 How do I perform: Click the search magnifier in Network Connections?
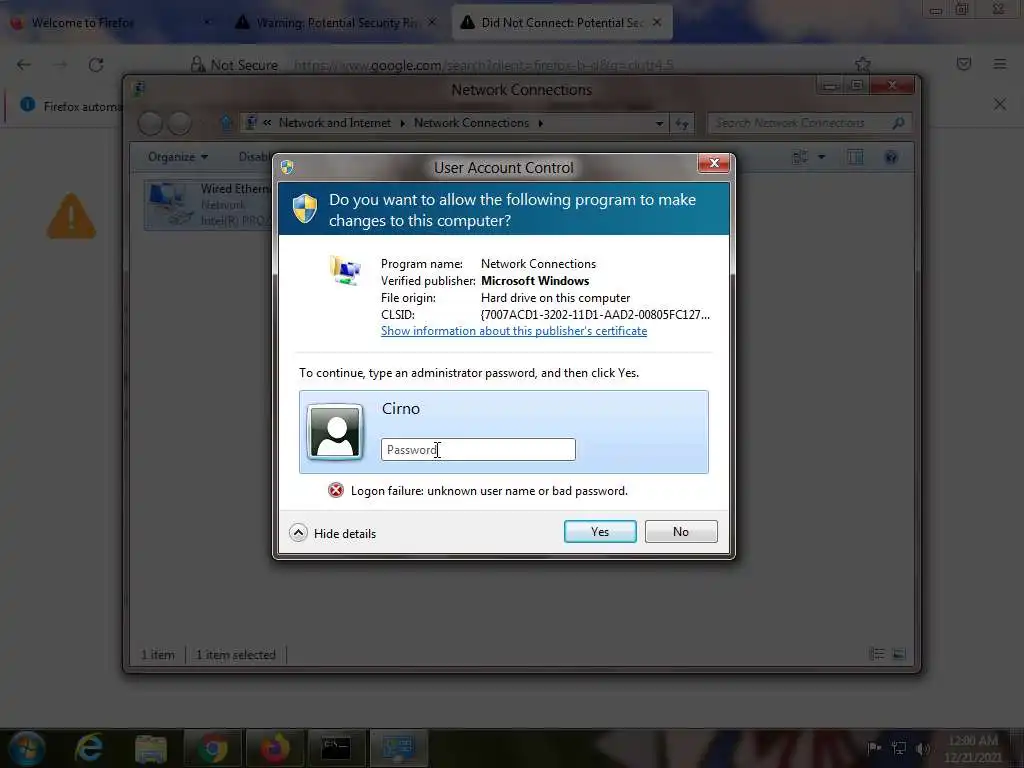click(x=898, y=123)
